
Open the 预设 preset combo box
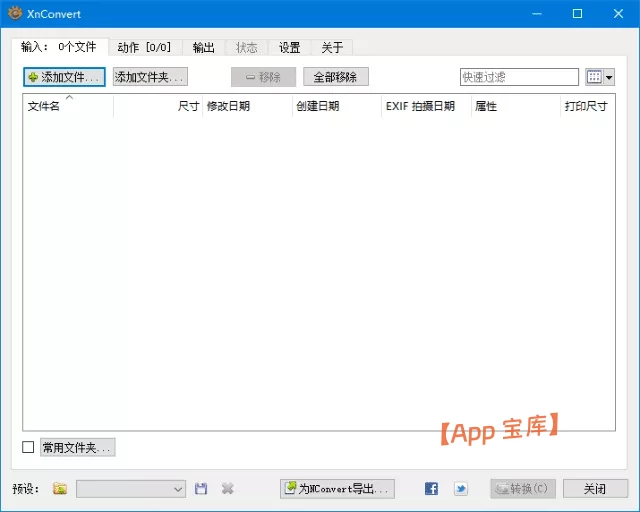[x=130, y=489]
